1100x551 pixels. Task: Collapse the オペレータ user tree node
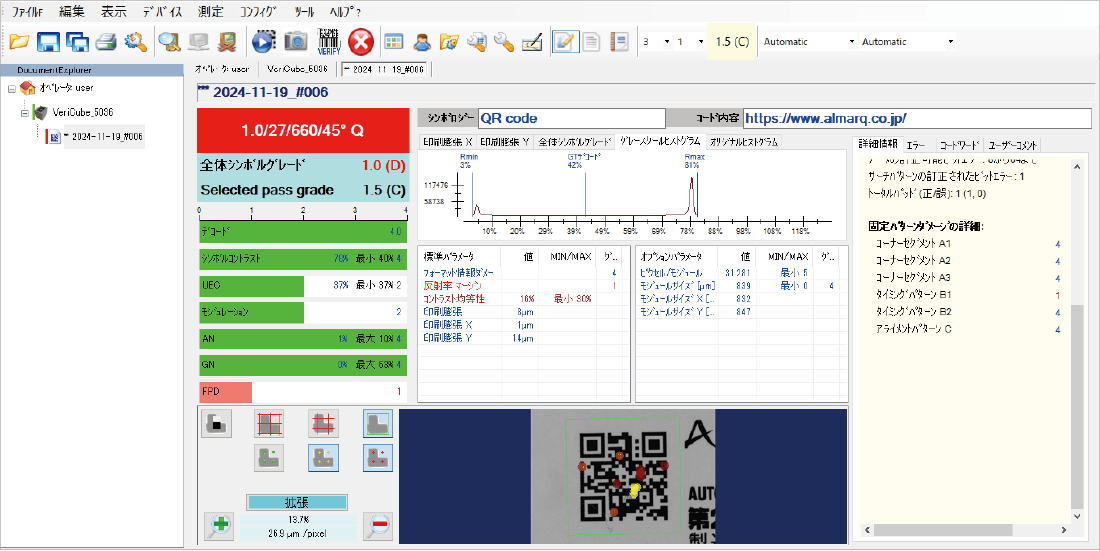(12, 89)
